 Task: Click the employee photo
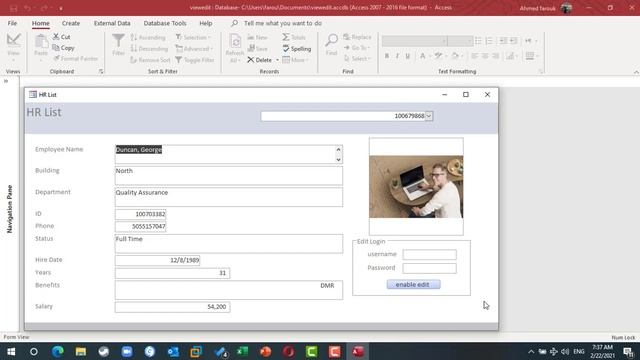pos(416,187)
